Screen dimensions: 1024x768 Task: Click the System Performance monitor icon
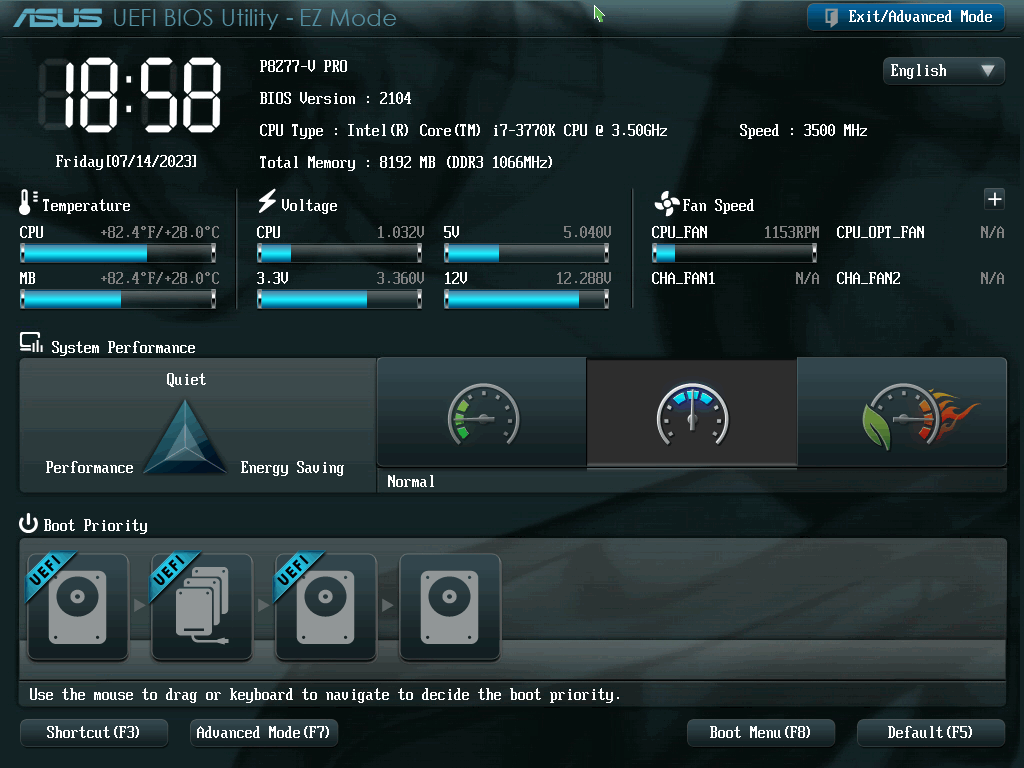tap(31, 343)
